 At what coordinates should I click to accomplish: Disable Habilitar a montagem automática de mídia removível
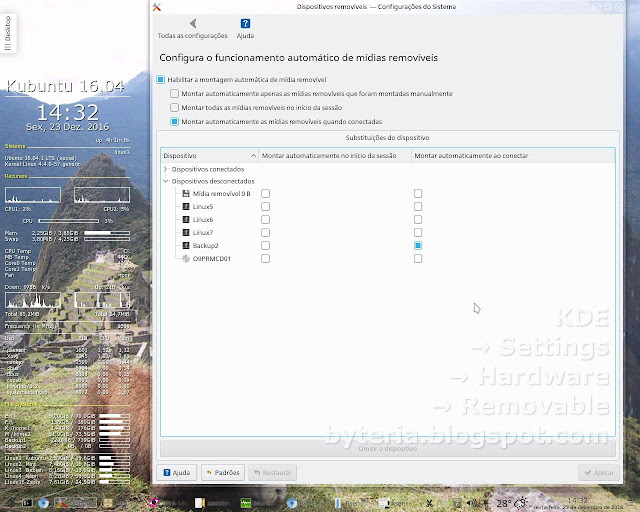(x=160, y=80)
